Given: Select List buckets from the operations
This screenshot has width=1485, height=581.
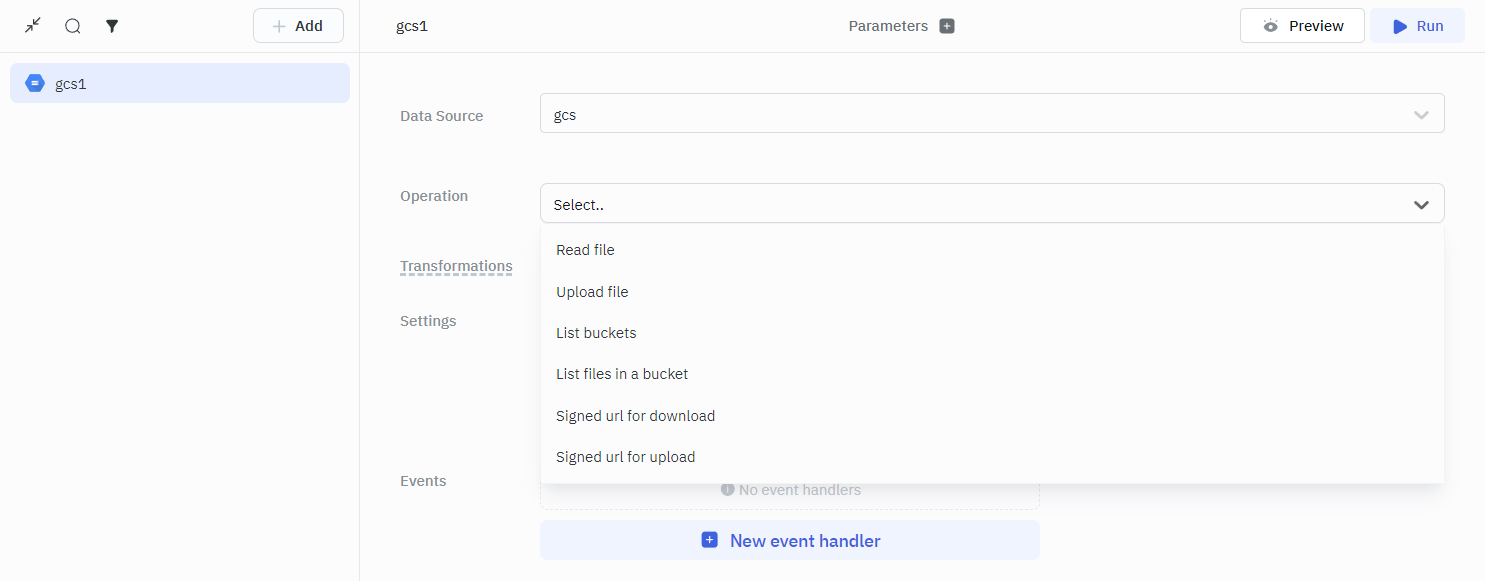Looking at the screenshot, I should pyautogui.click(x=596, y=333).
